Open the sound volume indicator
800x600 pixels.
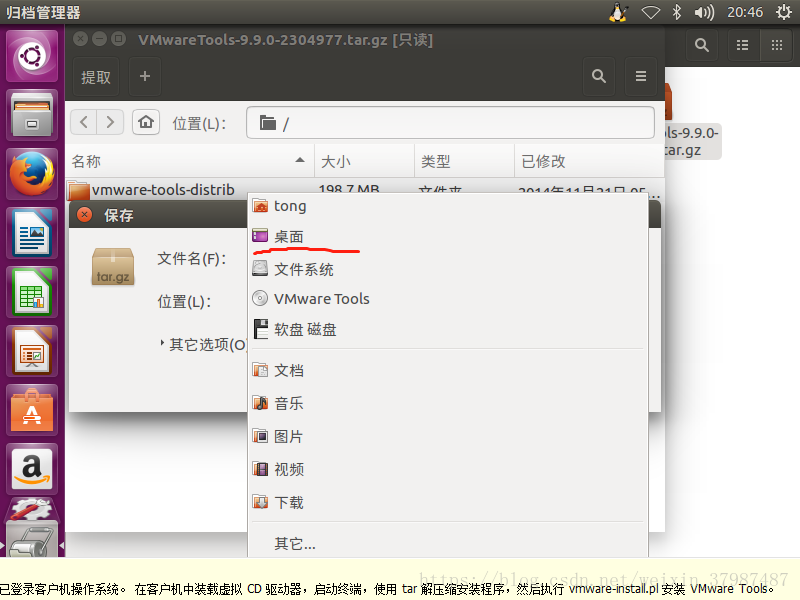point(704,12)
